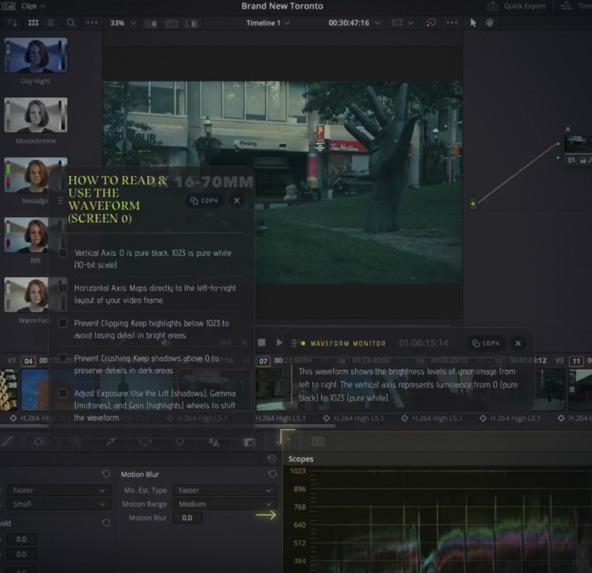Click node 01 in the node graph

(578, 148)
